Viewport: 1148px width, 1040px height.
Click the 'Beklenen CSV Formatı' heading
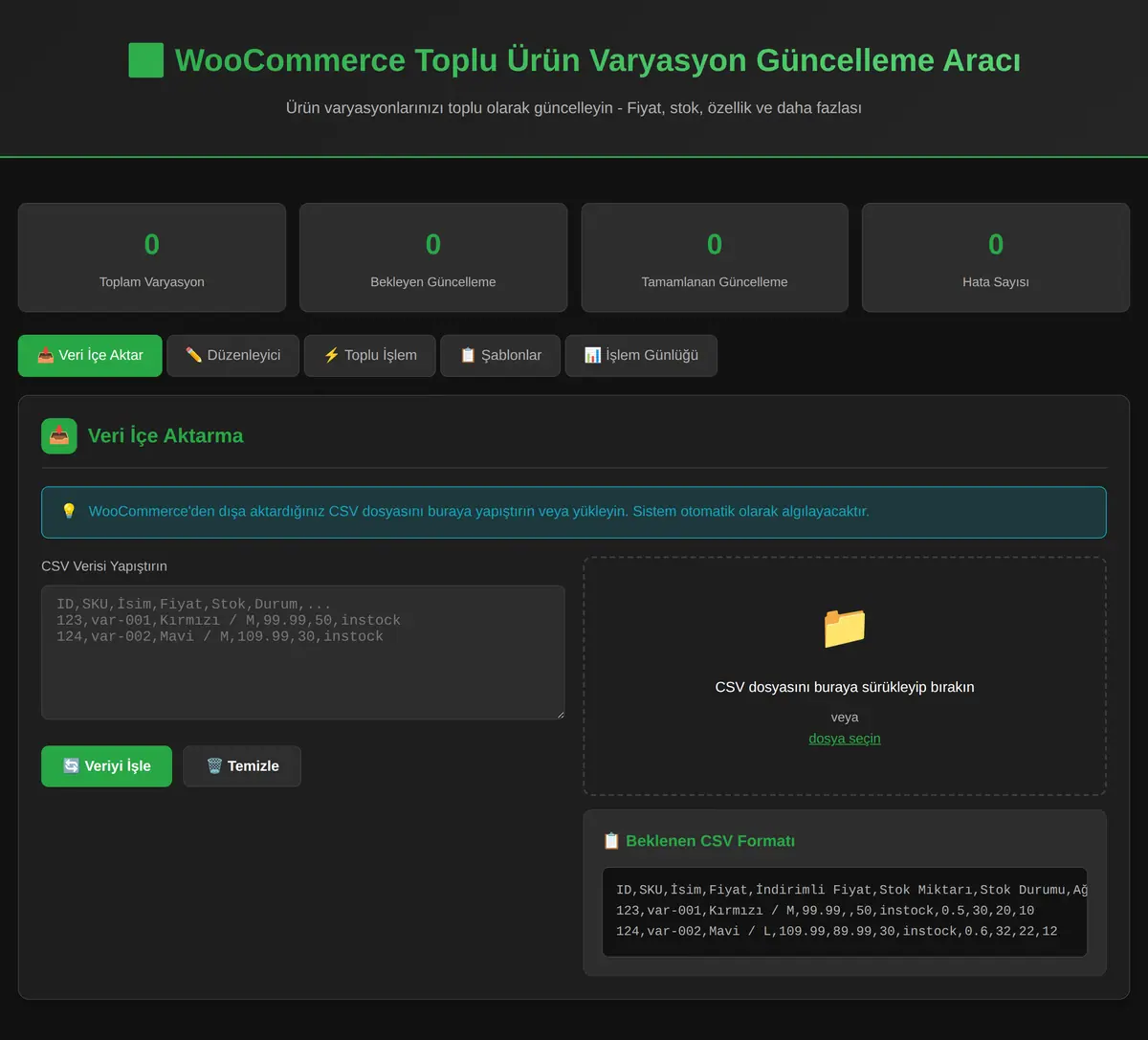point(711,841)
